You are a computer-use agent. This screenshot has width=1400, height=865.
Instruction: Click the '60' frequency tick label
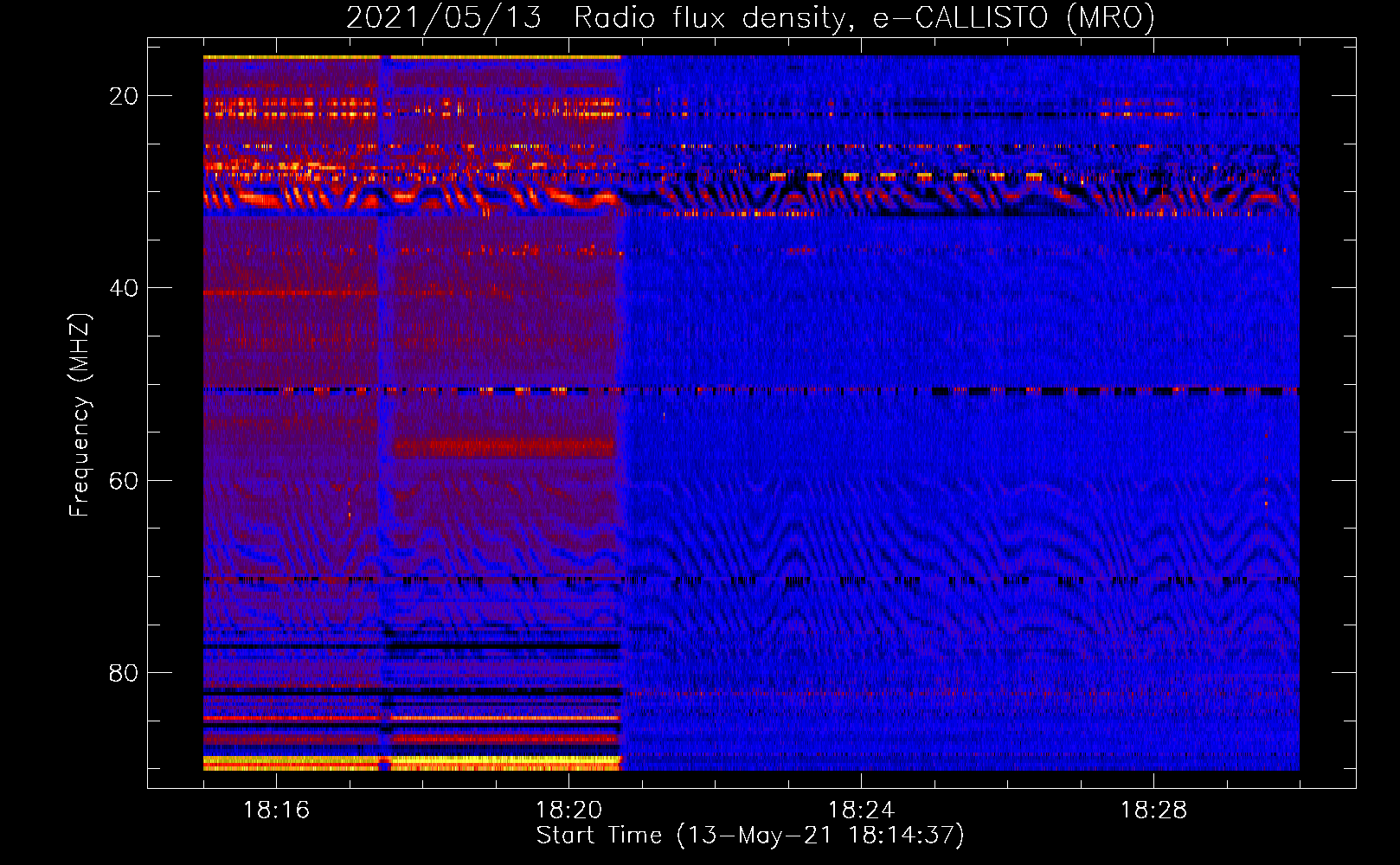(x=124, y=481)
